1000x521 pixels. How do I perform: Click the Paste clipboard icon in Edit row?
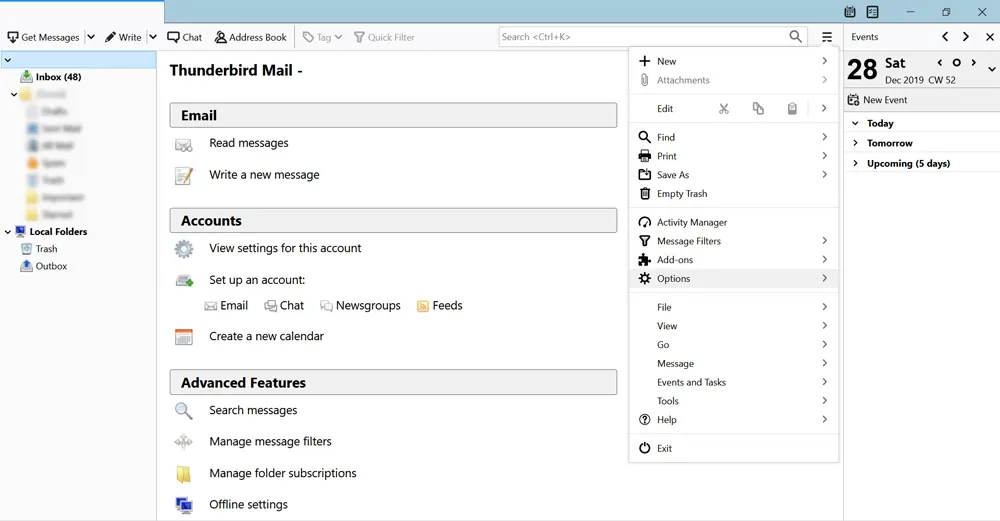click(x=791, y=108)
